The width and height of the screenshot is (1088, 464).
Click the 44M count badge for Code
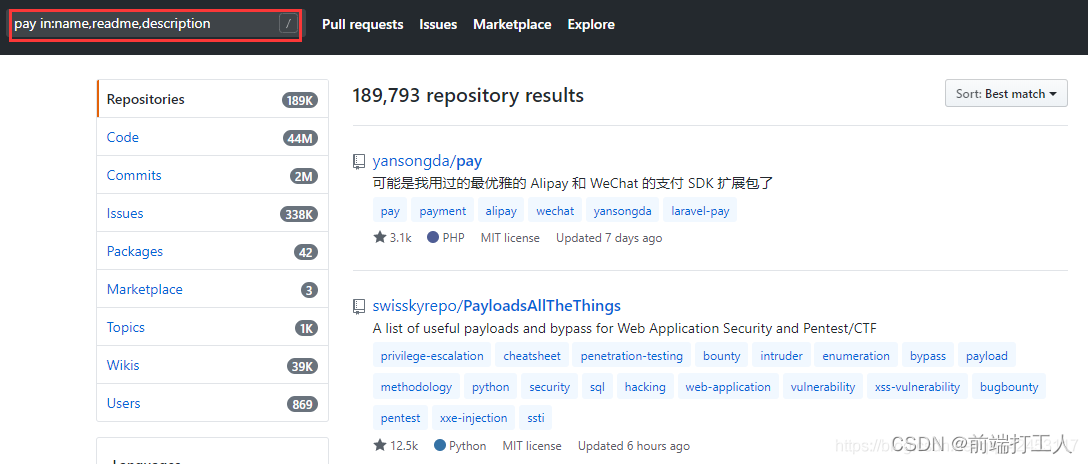tap(300, 138)
